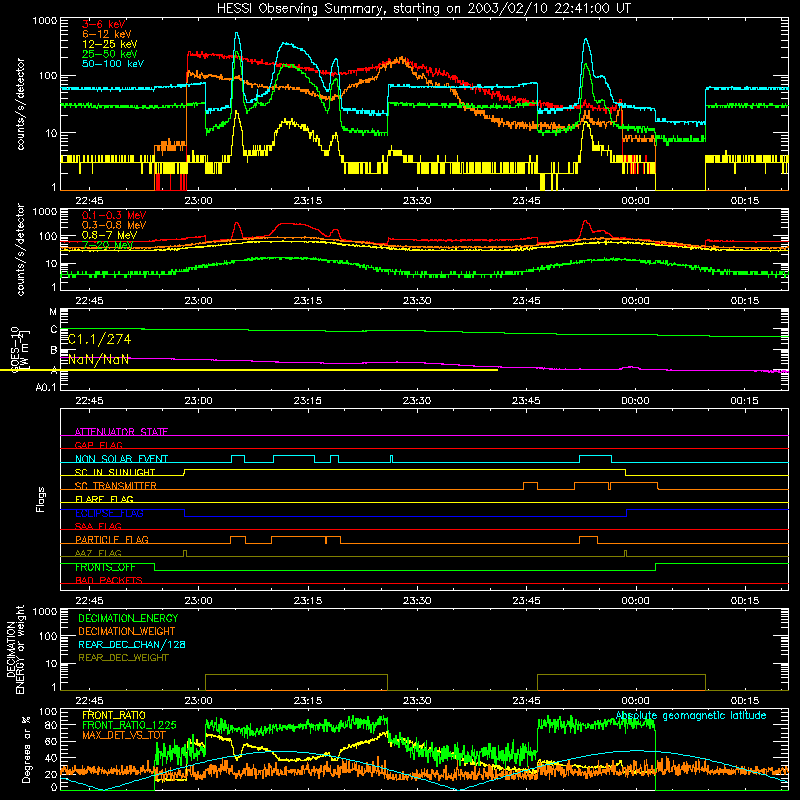Screen dimensions: 800x800
Task: Click the SC_IN_SUNLIGHT flag label
Action: 115,472
